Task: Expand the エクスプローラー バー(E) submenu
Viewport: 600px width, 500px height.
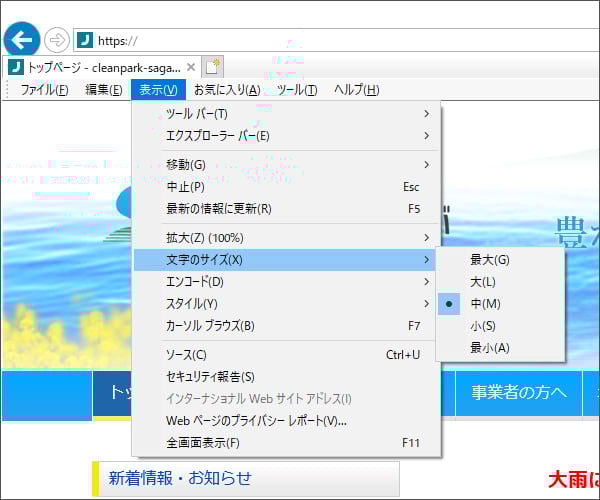Action: click(x=286, y=136)
